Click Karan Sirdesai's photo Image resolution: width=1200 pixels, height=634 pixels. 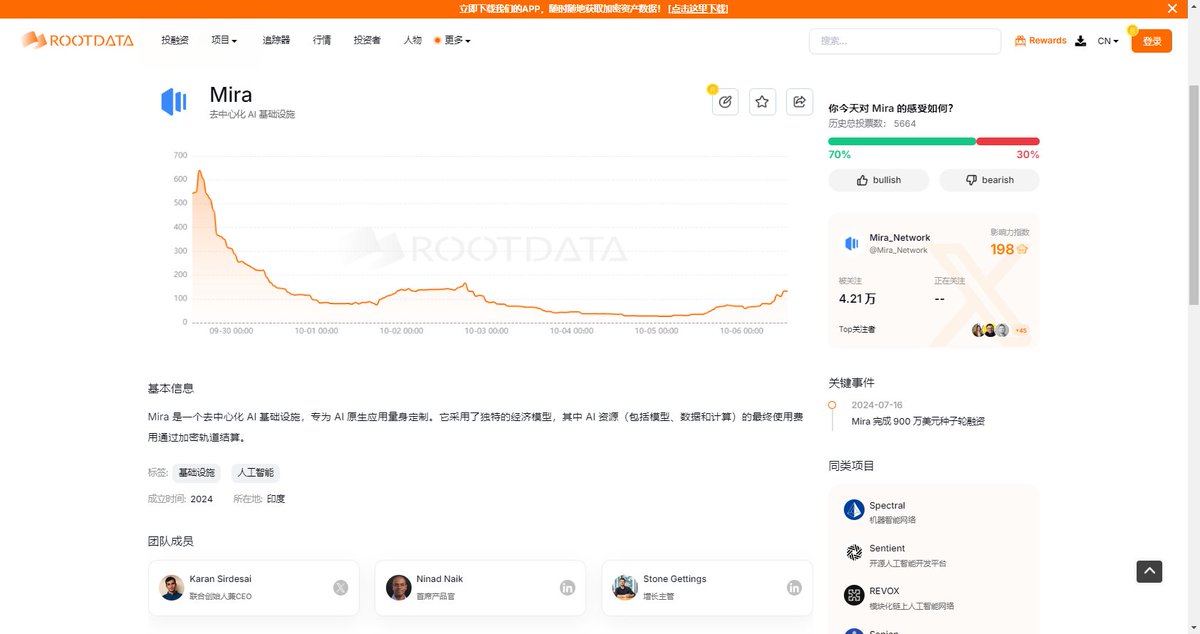[172, 588]
